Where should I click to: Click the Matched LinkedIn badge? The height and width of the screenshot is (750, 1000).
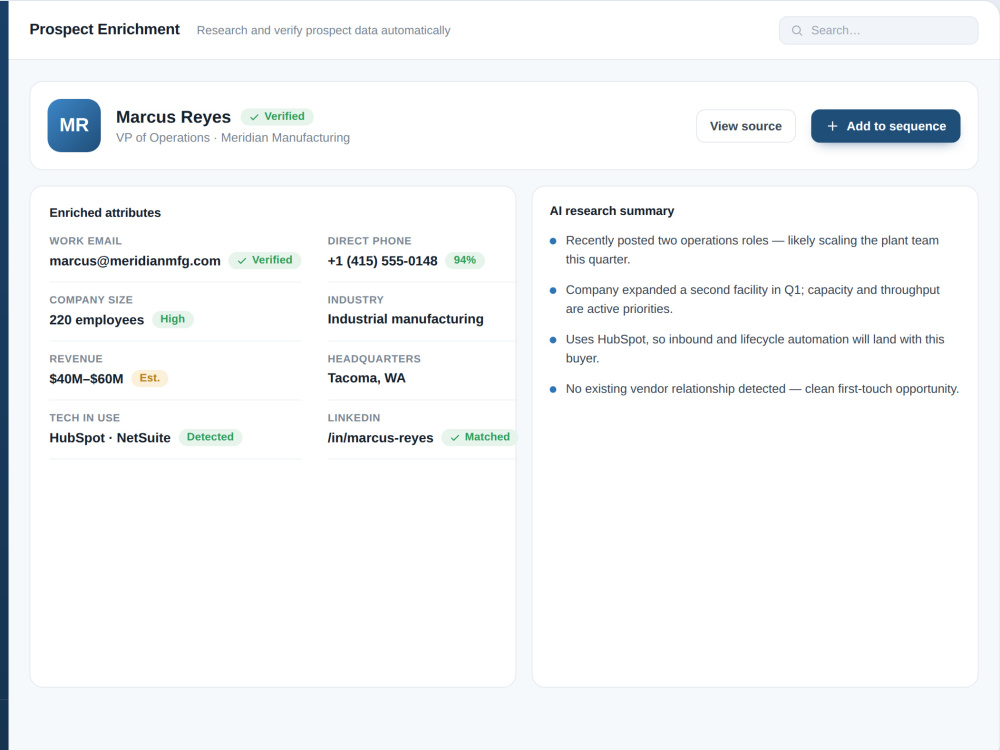pyautogui.click(x=480, y=437)
